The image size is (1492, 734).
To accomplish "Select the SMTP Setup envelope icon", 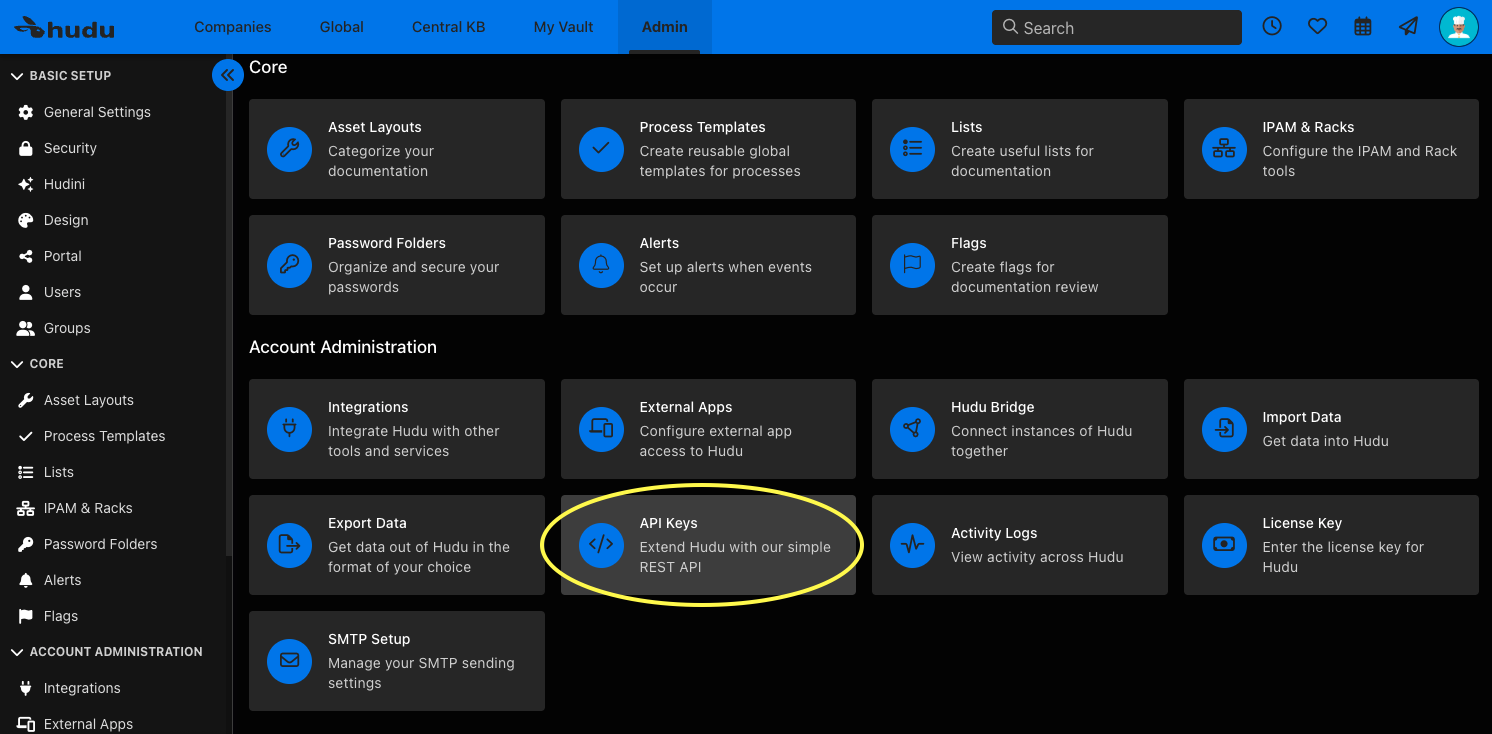I will click(289, 661).
